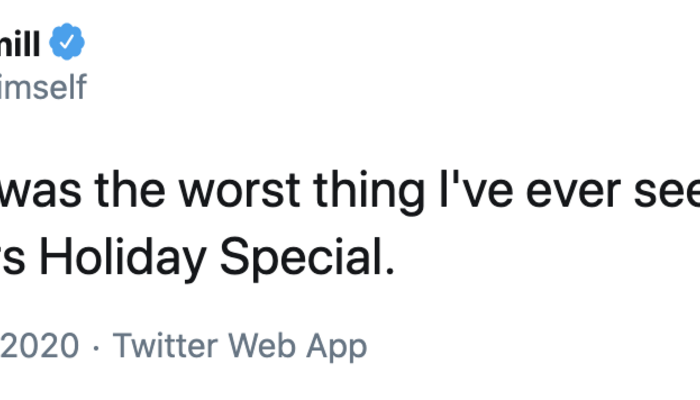Screen dimensions: 700x400
Task: Open the handle ending in "imself"
Action: pos(42,87)
